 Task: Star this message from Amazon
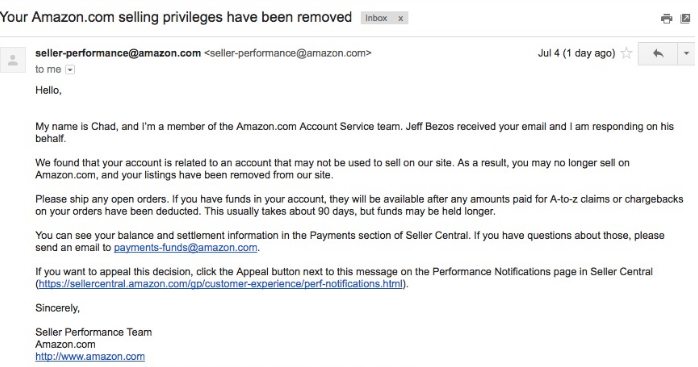[x=626, y=53]
